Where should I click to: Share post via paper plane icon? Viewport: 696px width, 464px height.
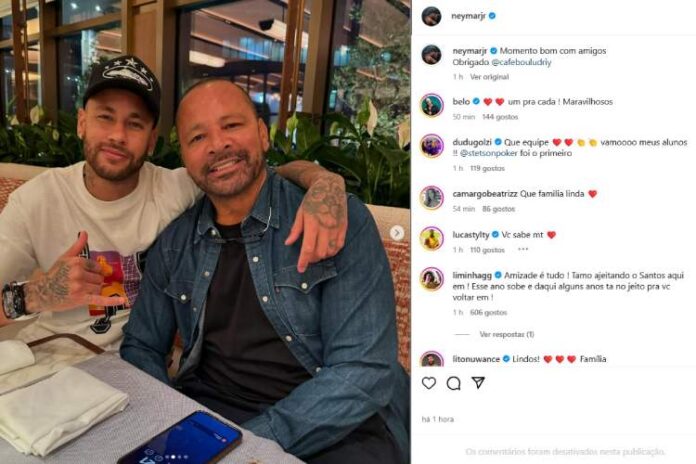(x=478, y=382)
